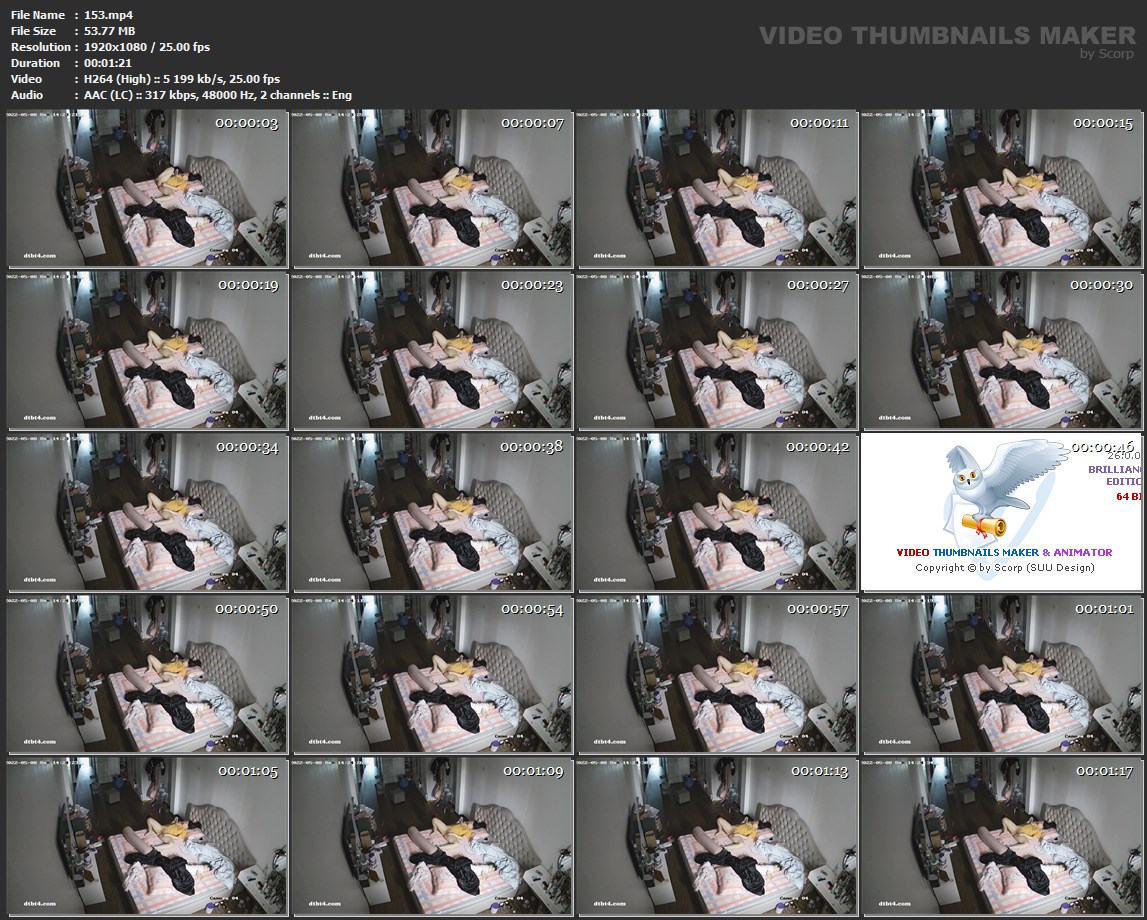Select the thumbnail stamped 00:00:03
The width and height of the screenshot is (1147, 920).
point(148,189)
